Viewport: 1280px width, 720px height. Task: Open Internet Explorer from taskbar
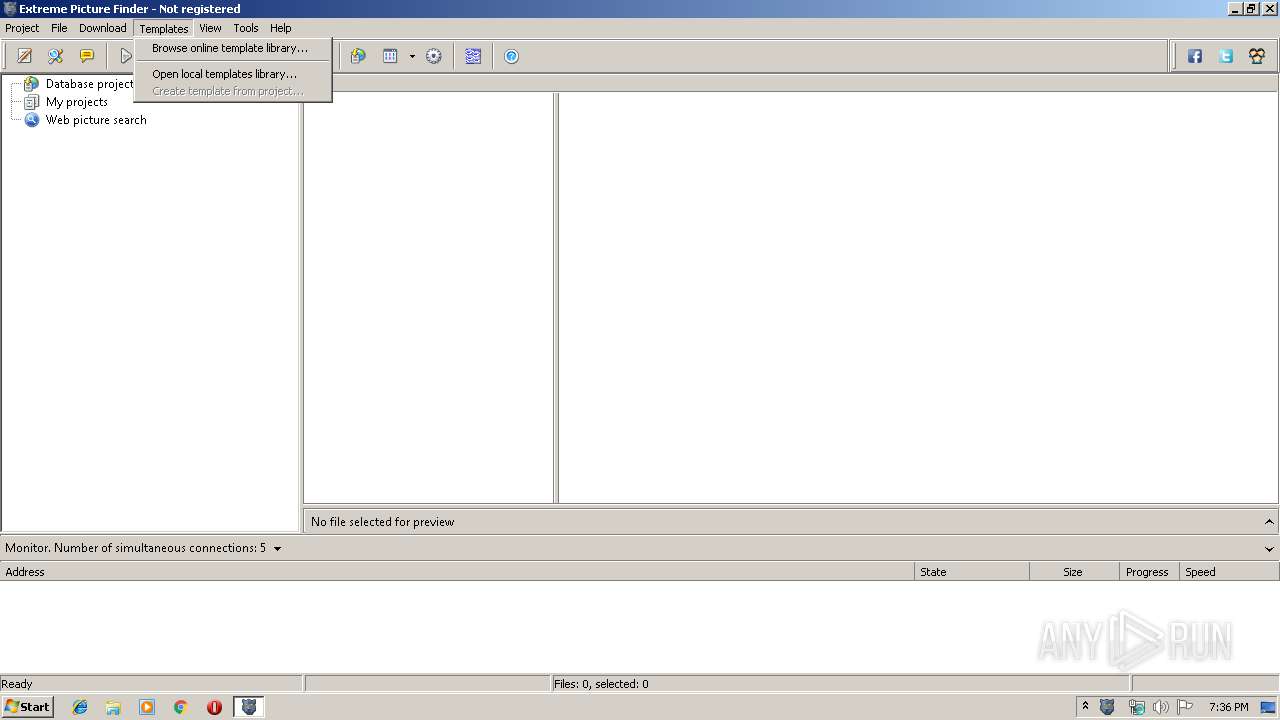click(80, 707)
